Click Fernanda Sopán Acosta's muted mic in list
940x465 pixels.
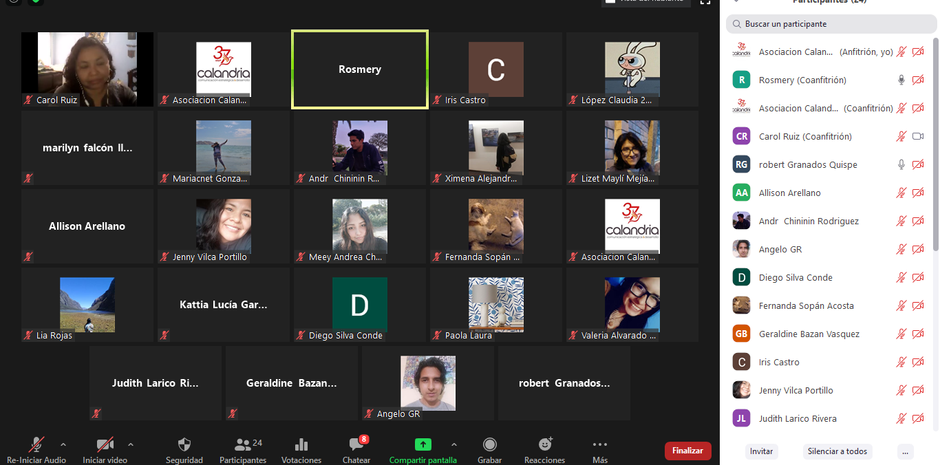coord(900,306)
